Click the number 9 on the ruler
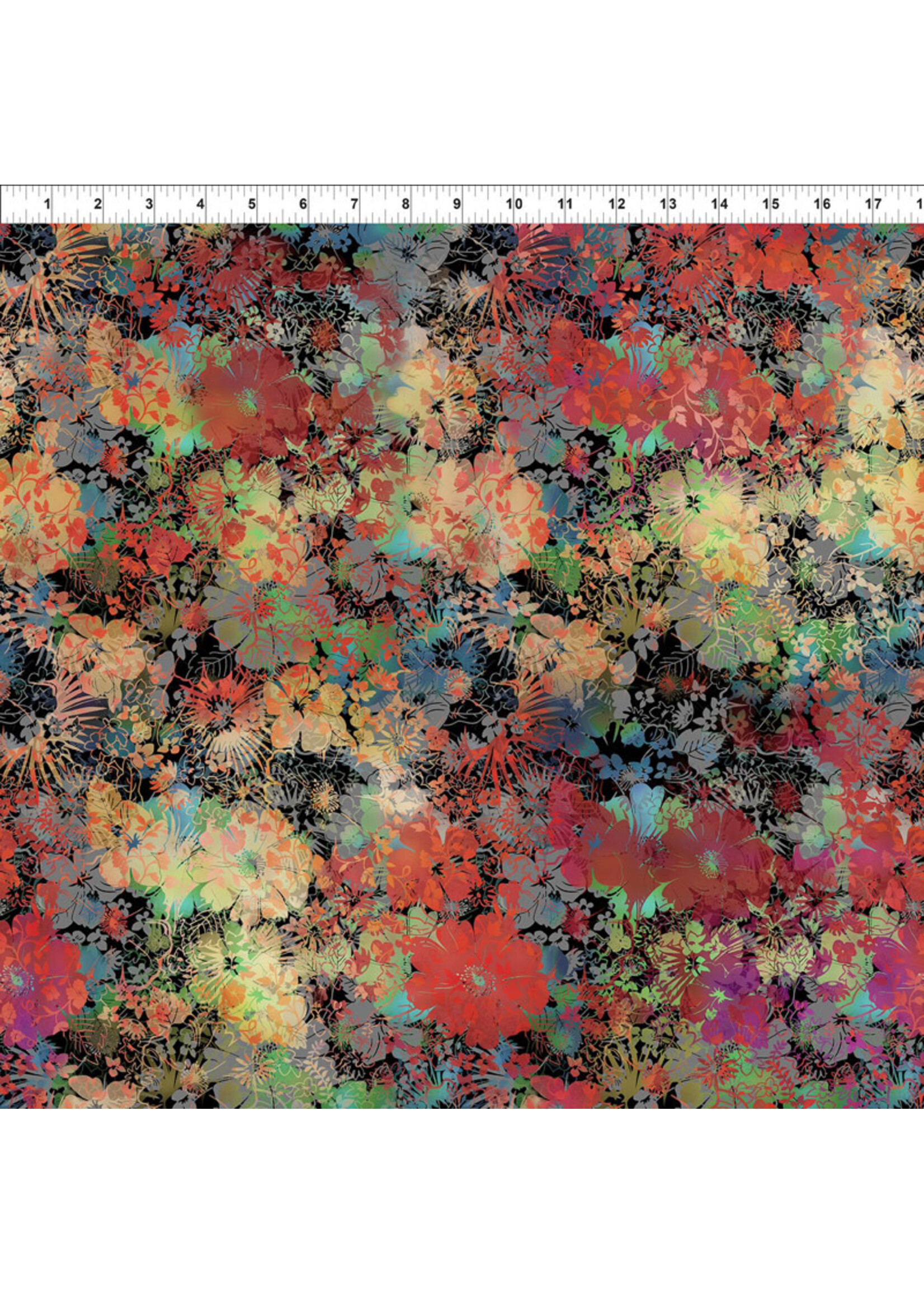924x1294 pixels. coord(456,203)
